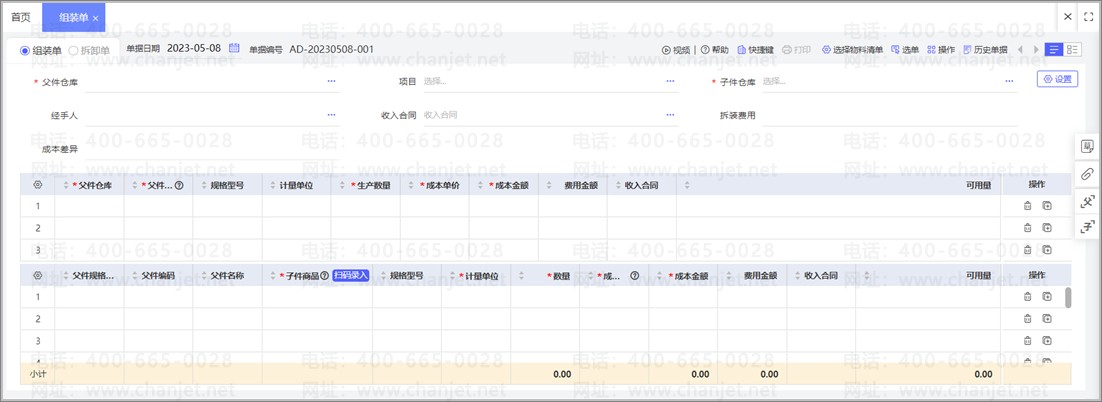Click the note/remark icon at top of right sidebar

(x=1087, y=146)
